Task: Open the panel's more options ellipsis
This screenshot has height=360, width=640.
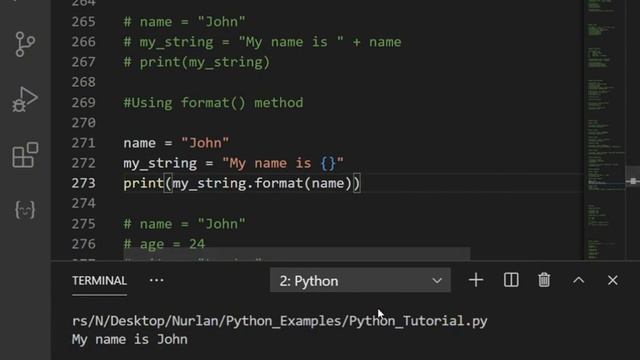Action: tap(156, 280)
